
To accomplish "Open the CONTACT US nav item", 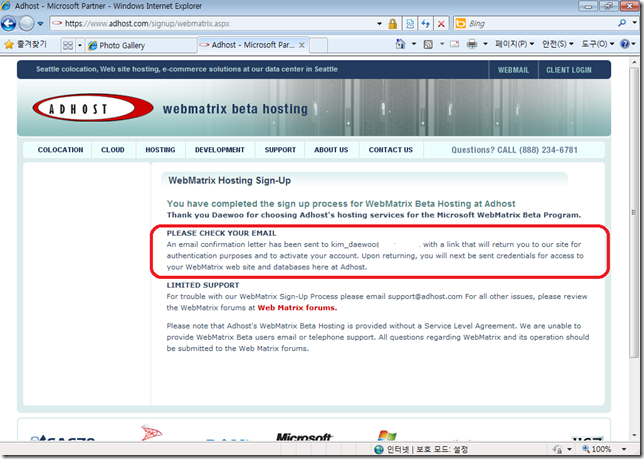I will click(391, 150).
